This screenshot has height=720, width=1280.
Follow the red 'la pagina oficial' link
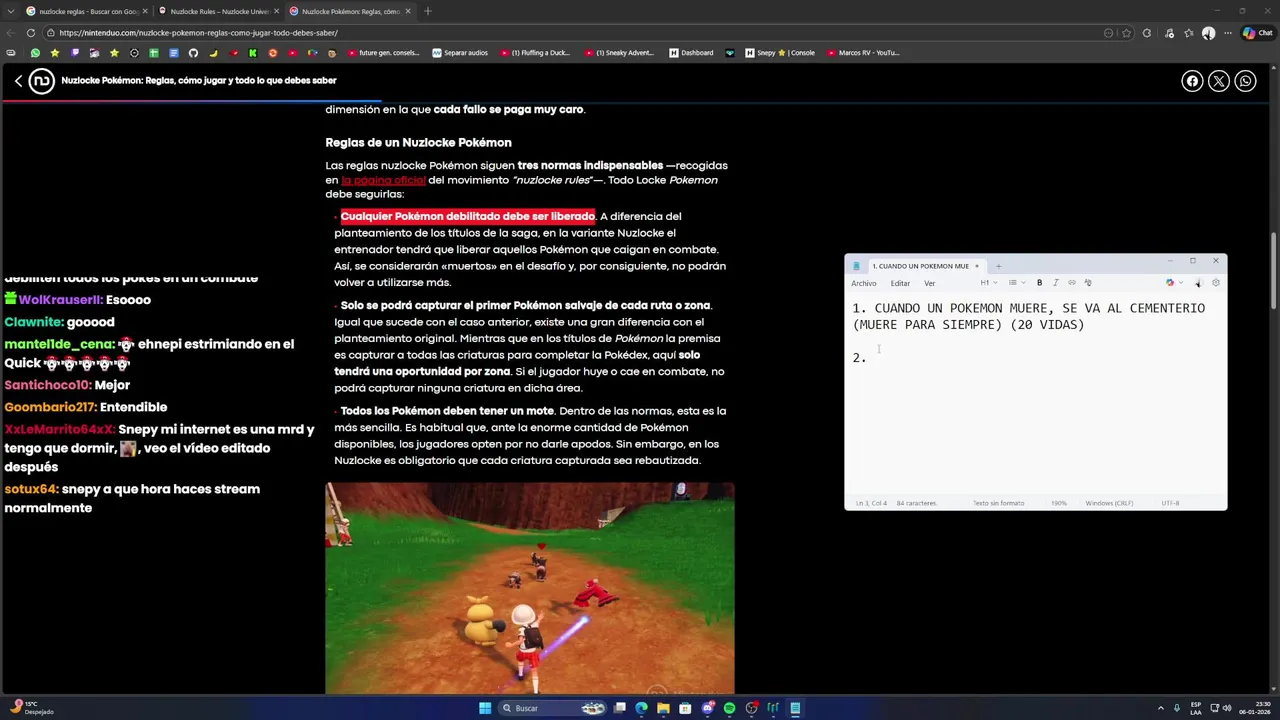click(x=383, y=180)
